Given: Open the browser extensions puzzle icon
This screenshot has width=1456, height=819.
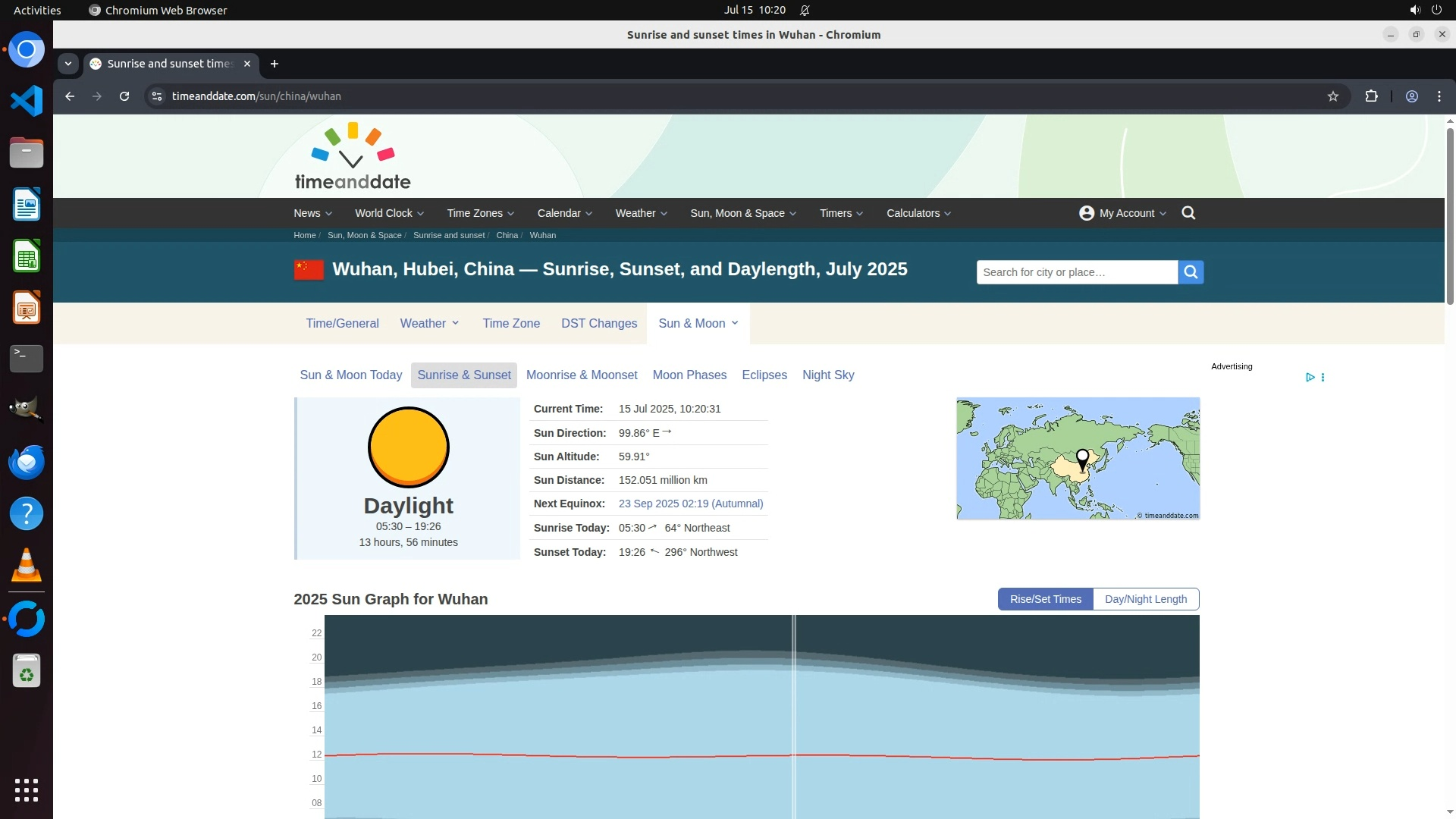Looking at the screenshot, I should click(x=1371, y=96).
